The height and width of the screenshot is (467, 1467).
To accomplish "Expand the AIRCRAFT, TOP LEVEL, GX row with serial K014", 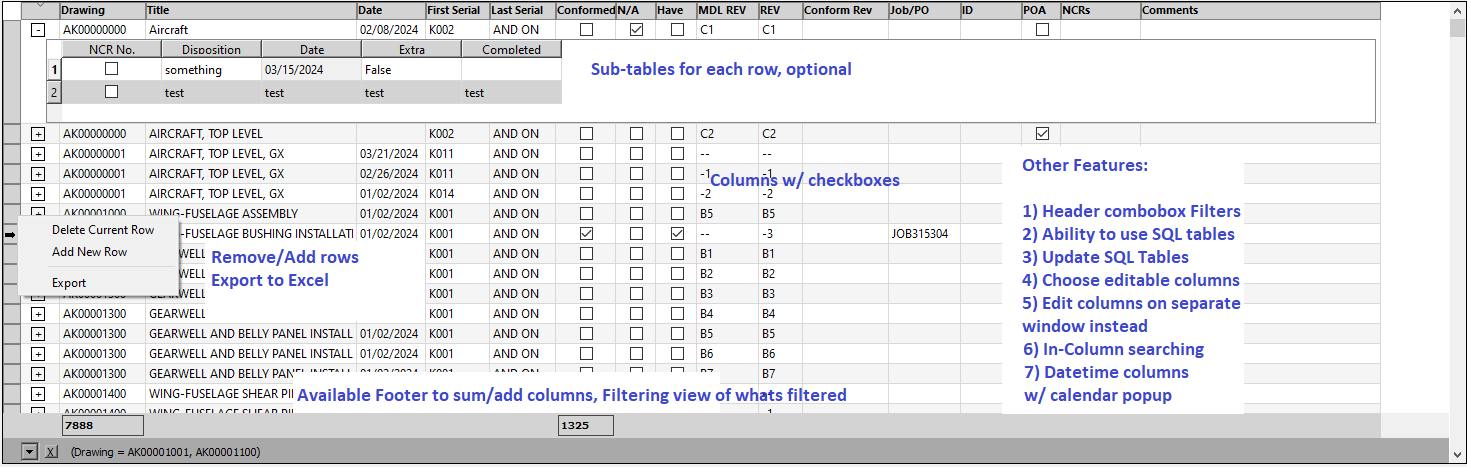I will (x=38, y=194).
